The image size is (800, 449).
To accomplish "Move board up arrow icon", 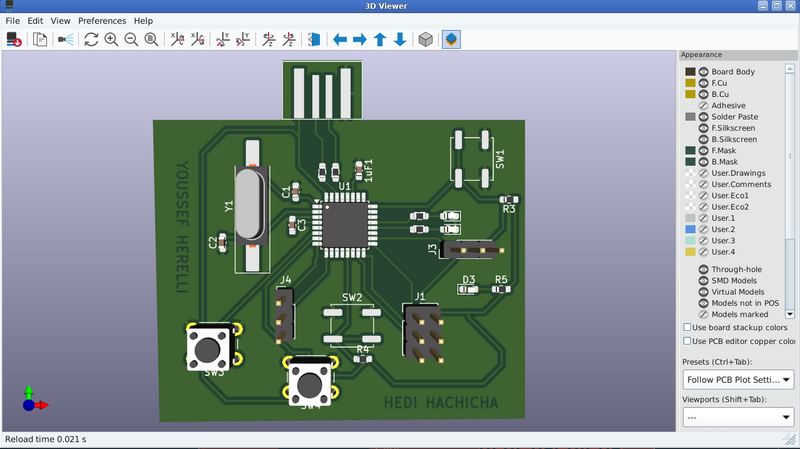I will pos(380,40).
